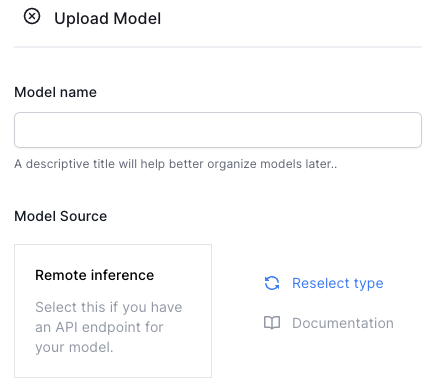Click the Reselect type link
Image resolution: width=435 pixels, height=392 pixels.
click(338, 283)
